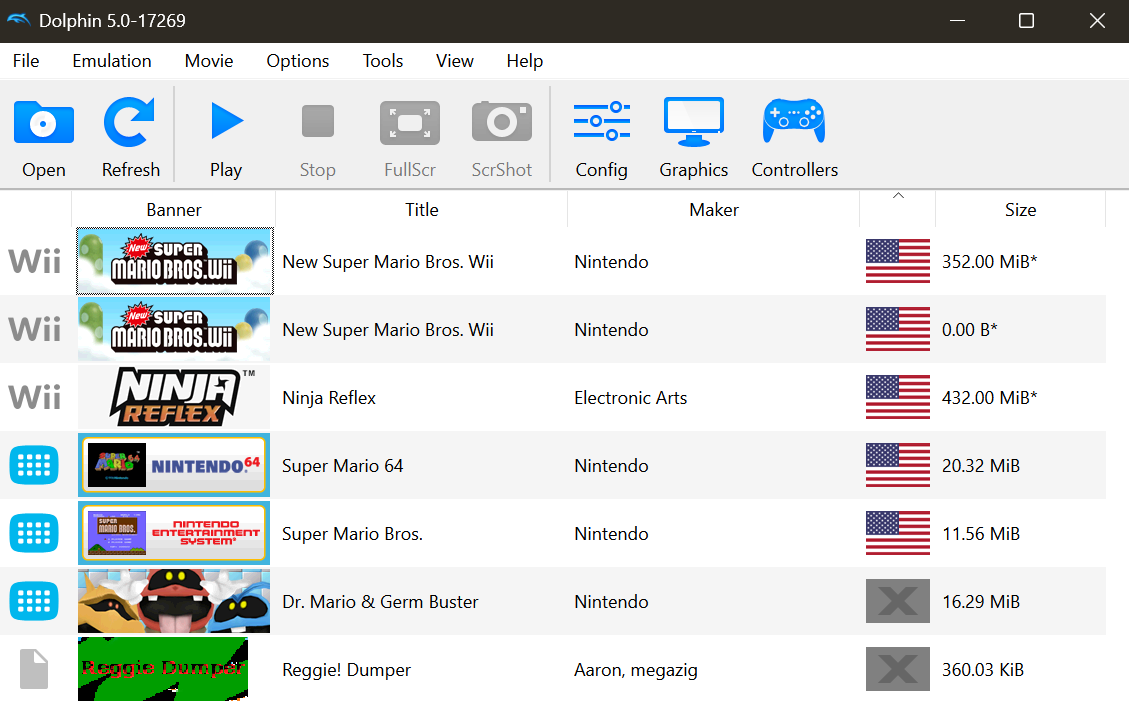Open the Emulation menu

tap(111, 61)
